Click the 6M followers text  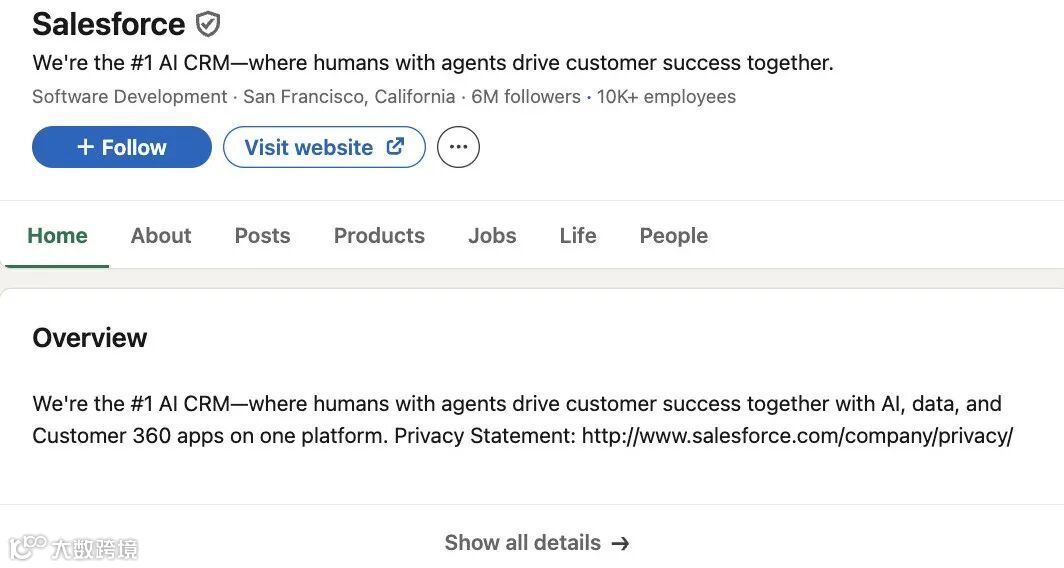tap(526, 97)
